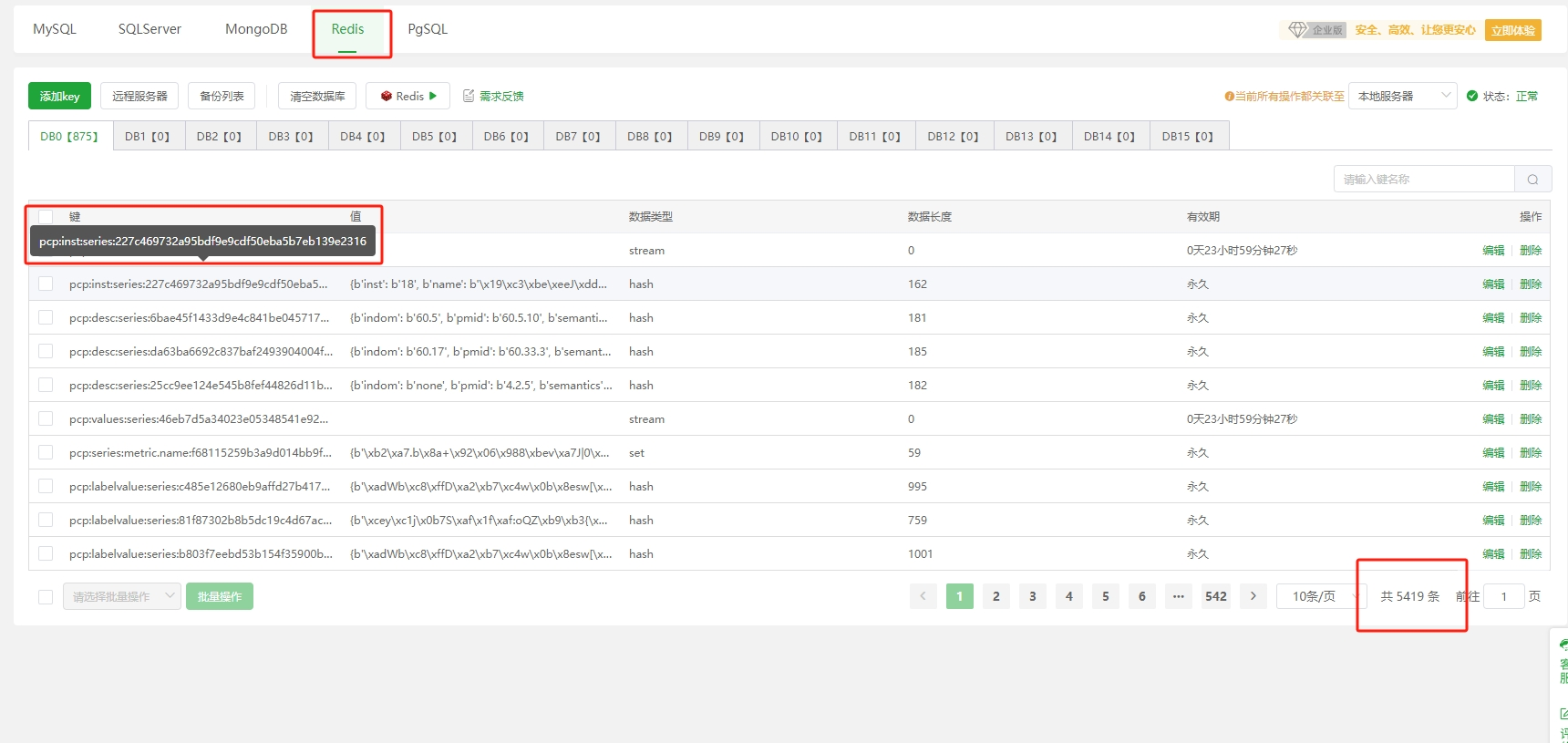Click the 清空数据库 button
The image size is (1568, 743).
point(317,96)
